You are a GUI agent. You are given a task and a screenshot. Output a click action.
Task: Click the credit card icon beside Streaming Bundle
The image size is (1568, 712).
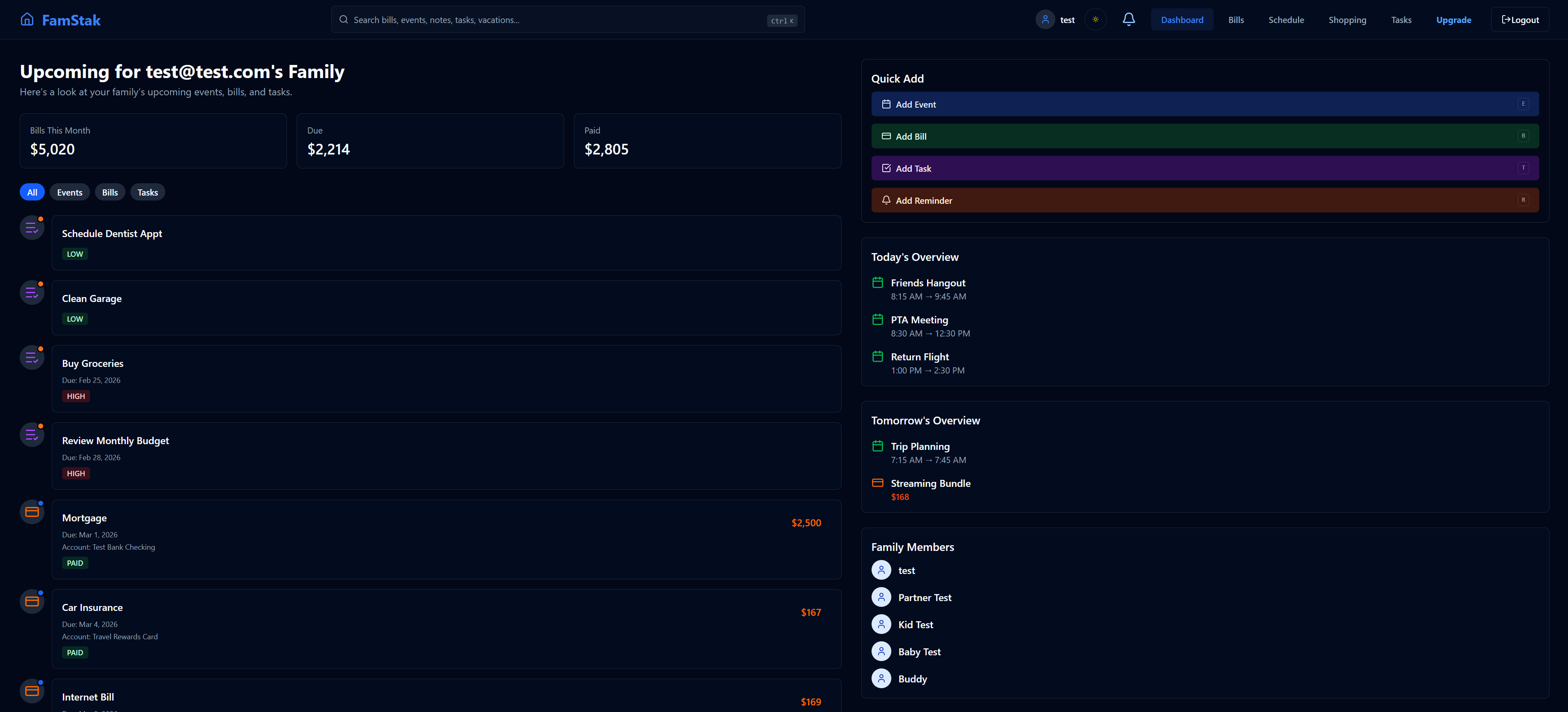click(877, 483)
